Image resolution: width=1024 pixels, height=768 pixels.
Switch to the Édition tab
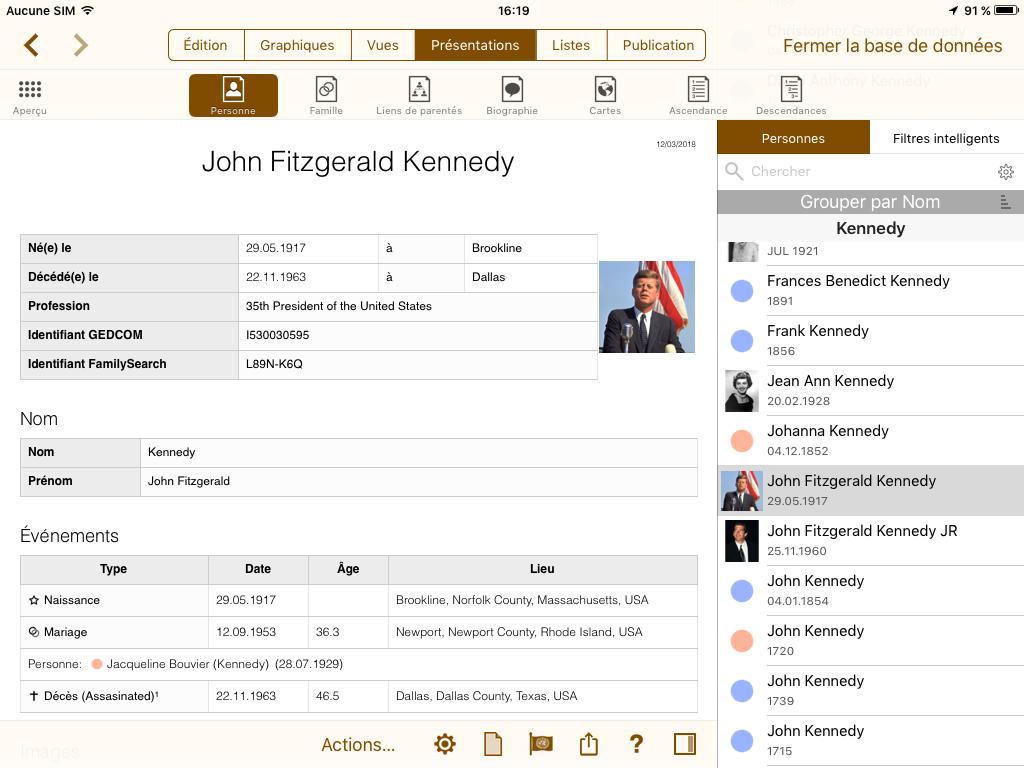[x=206, y=45]
